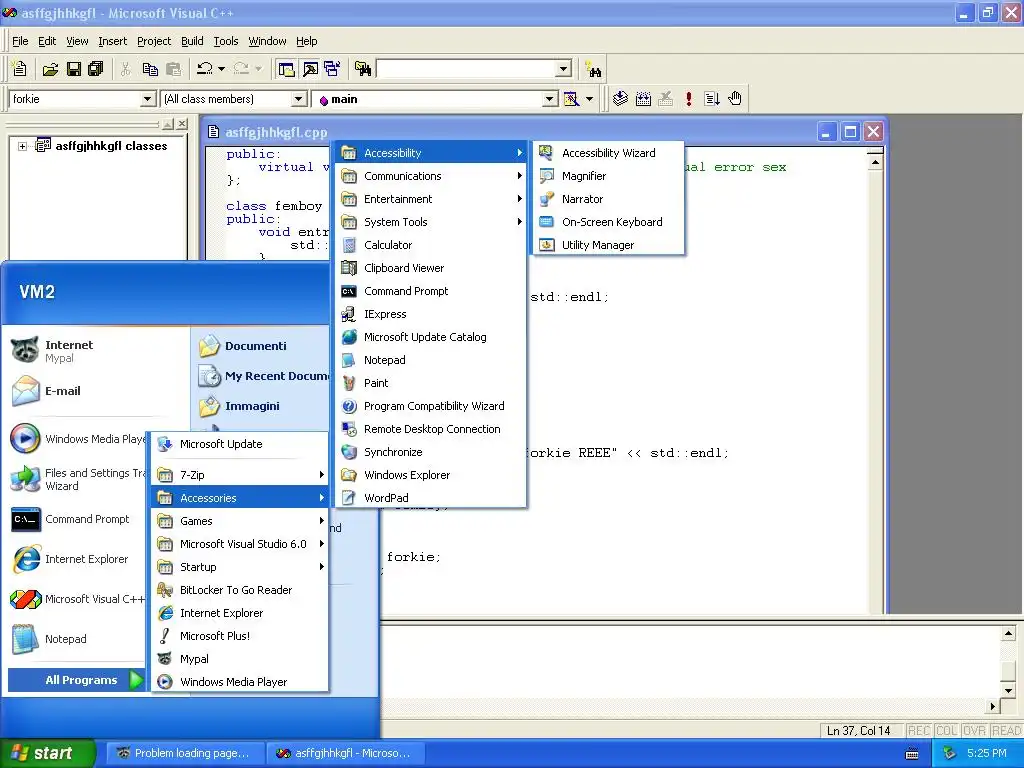Toggle the Output window icon
1024x768 pixels.
coord(310,69)
